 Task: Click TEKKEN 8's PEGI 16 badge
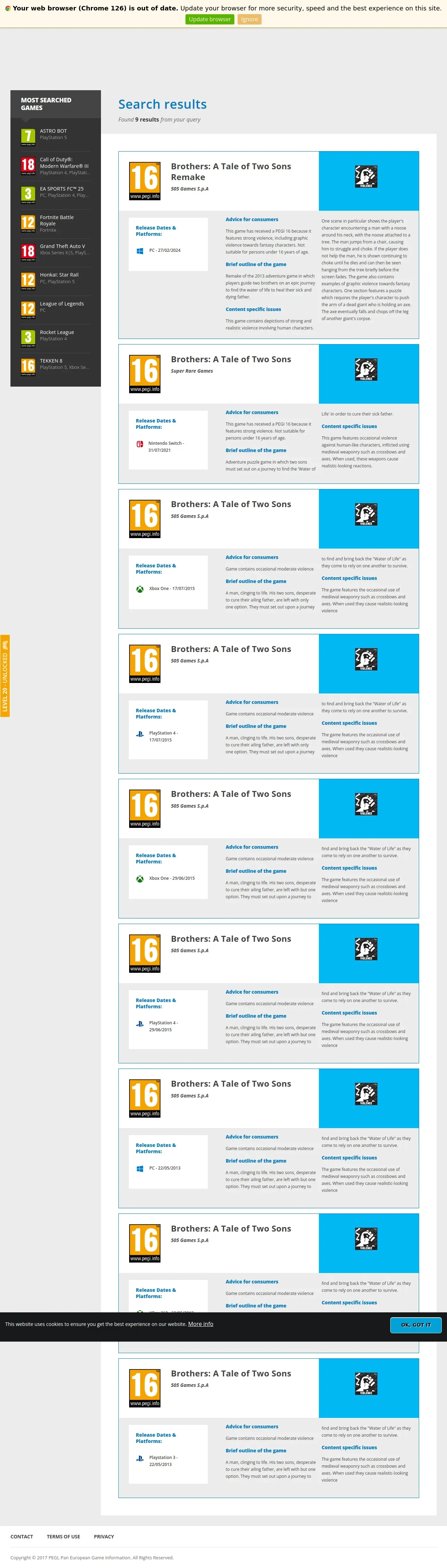(28, 367)
